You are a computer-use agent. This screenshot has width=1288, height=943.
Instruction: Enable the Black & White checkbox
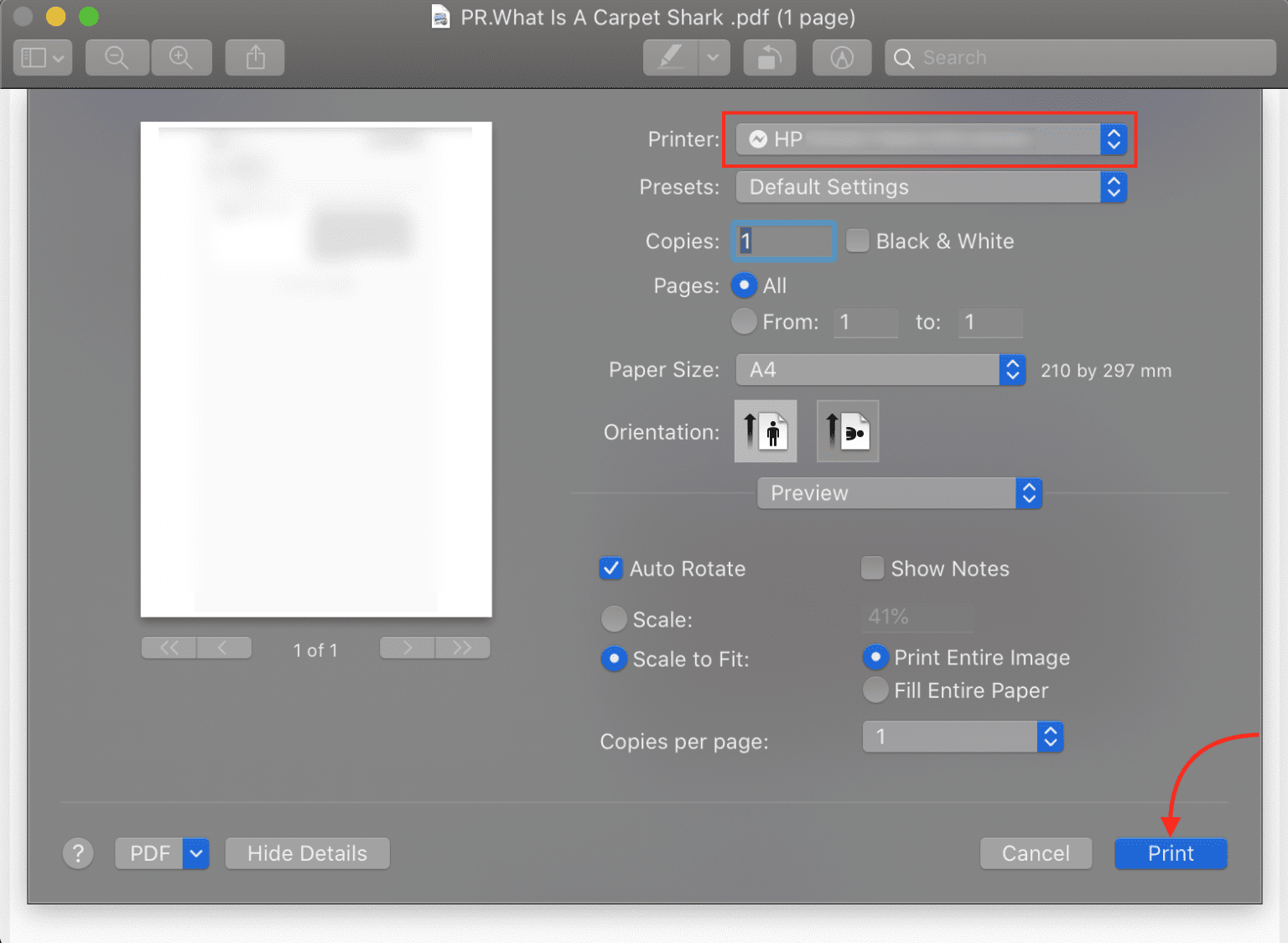(857, 241)
